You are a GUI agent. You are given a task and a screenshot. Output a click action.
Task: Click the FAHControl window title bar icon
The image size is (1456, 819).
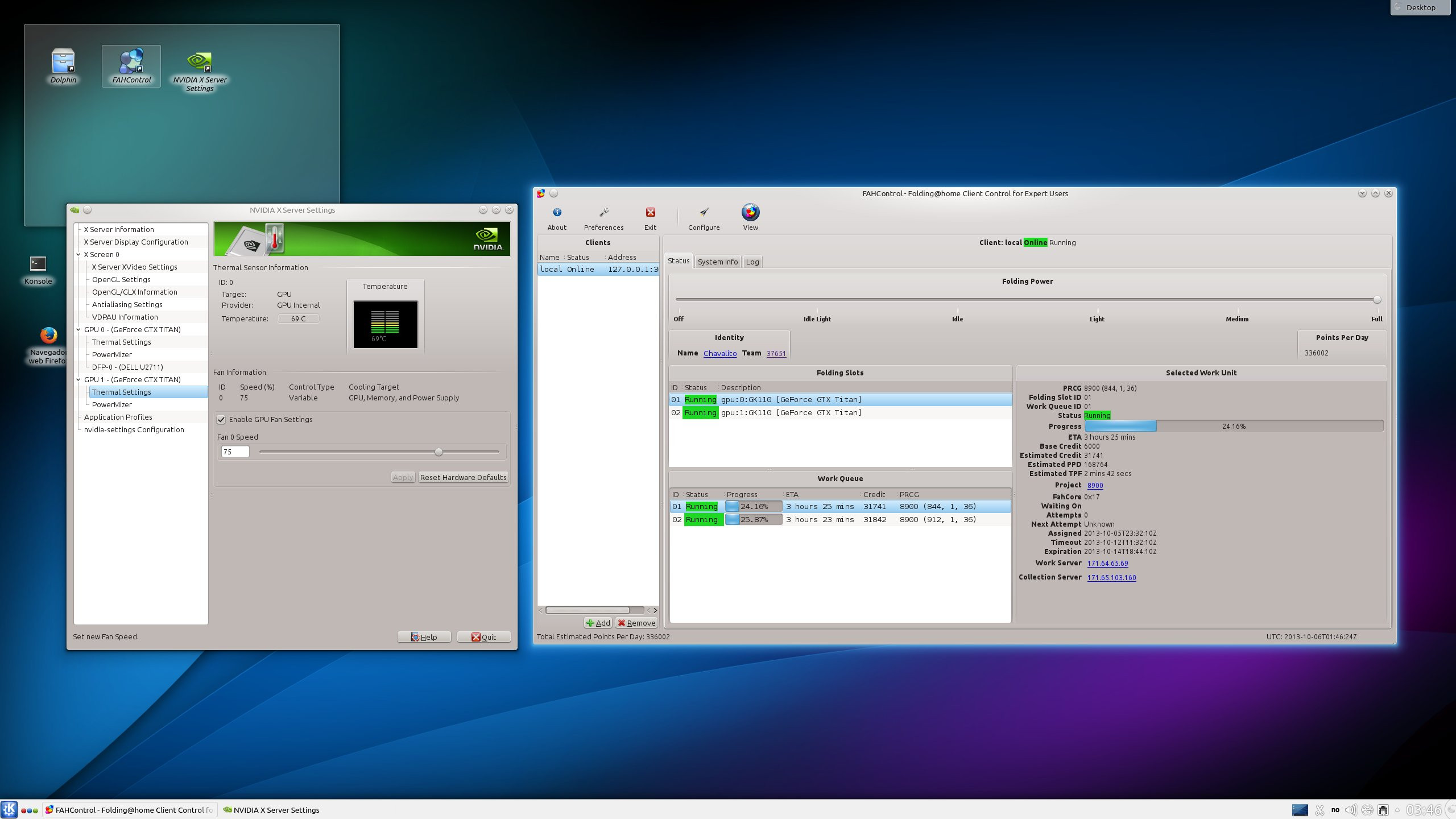(540, 193)
